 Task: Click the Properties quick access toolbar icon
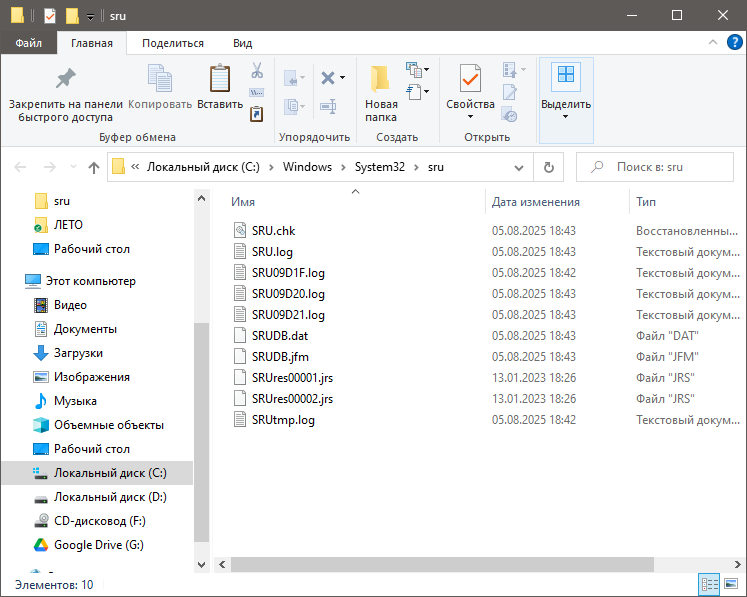50,16
